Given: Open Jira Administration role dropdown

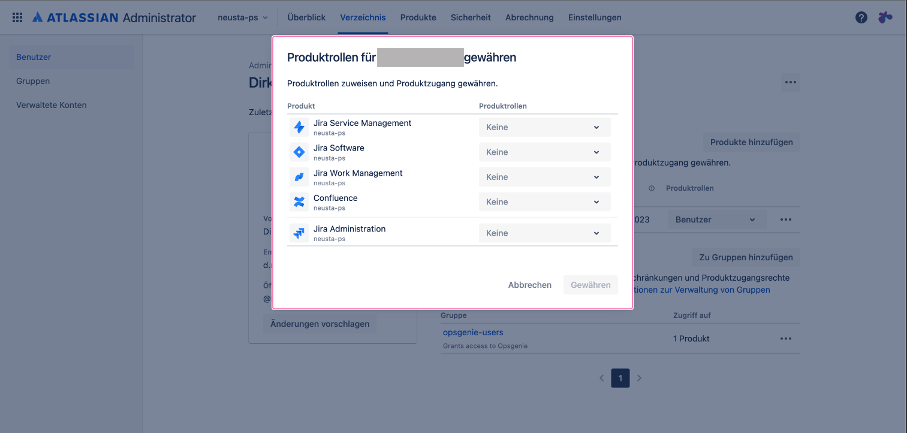Looking at the screenshot, I should [544, 233].
